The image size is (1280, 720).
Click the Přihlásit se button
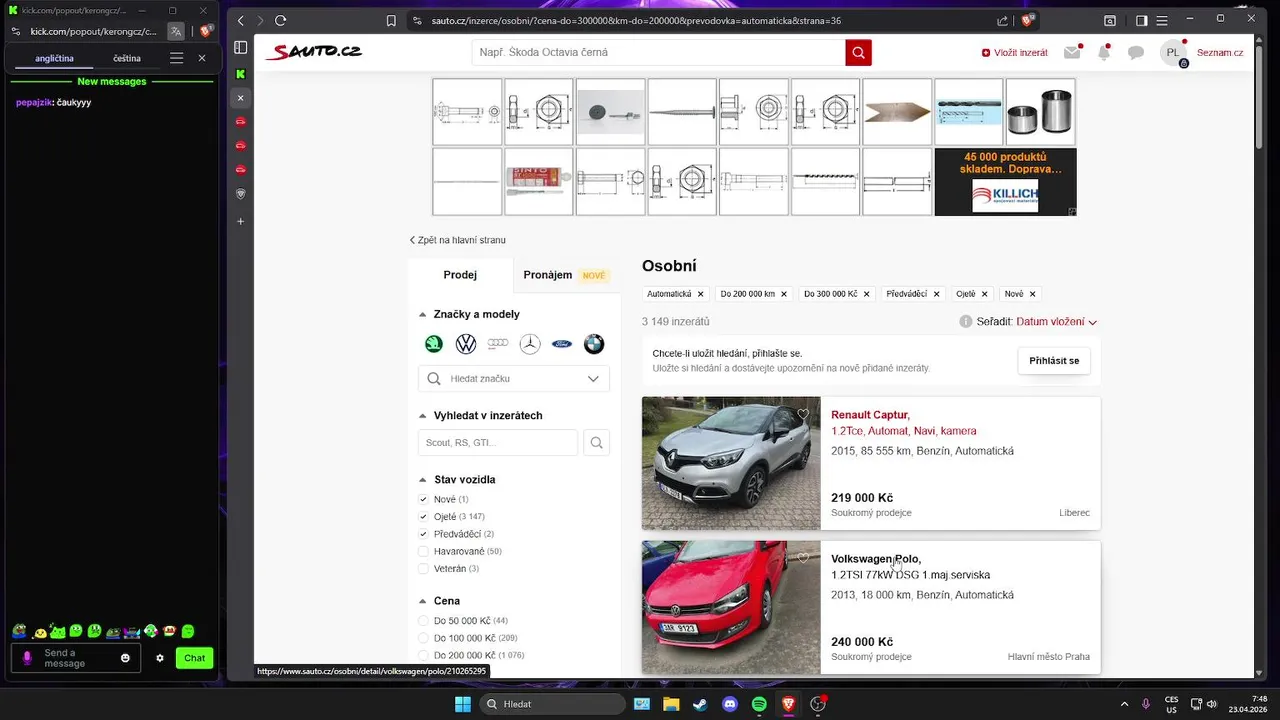(1054, 360)
